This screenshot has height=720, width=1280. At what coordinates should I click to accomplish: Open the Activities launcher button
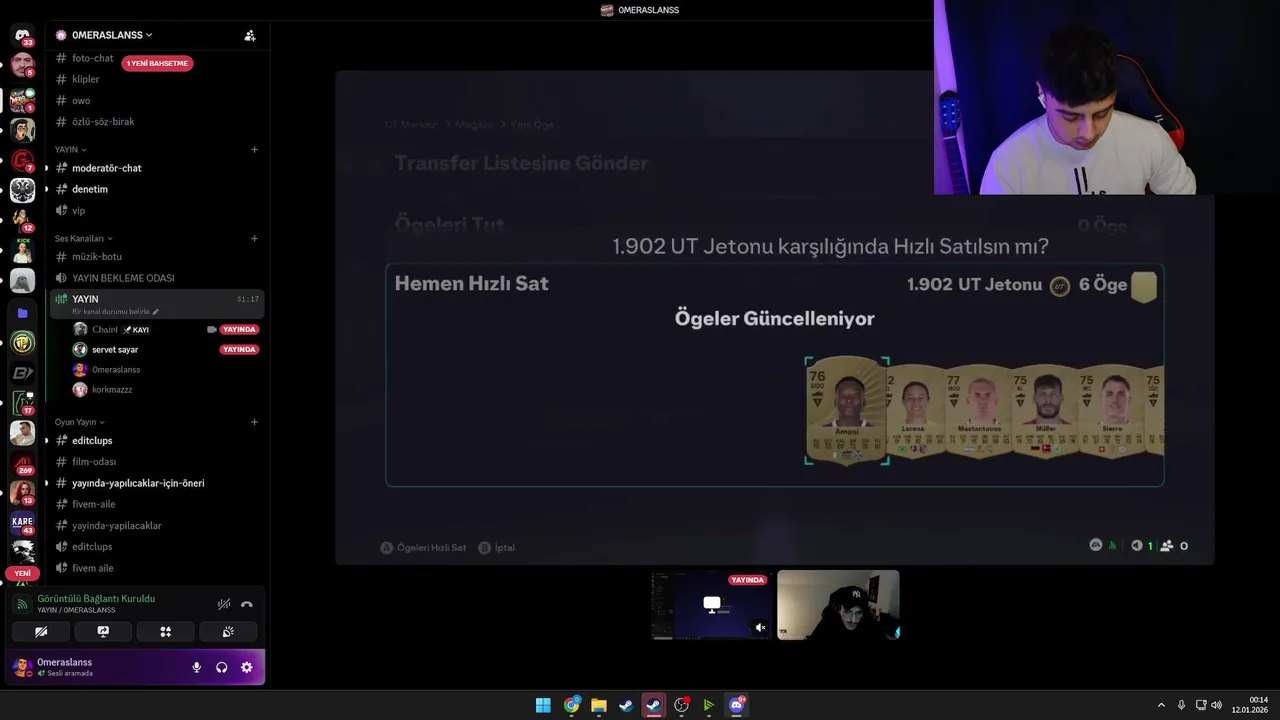tap(166, 632)
